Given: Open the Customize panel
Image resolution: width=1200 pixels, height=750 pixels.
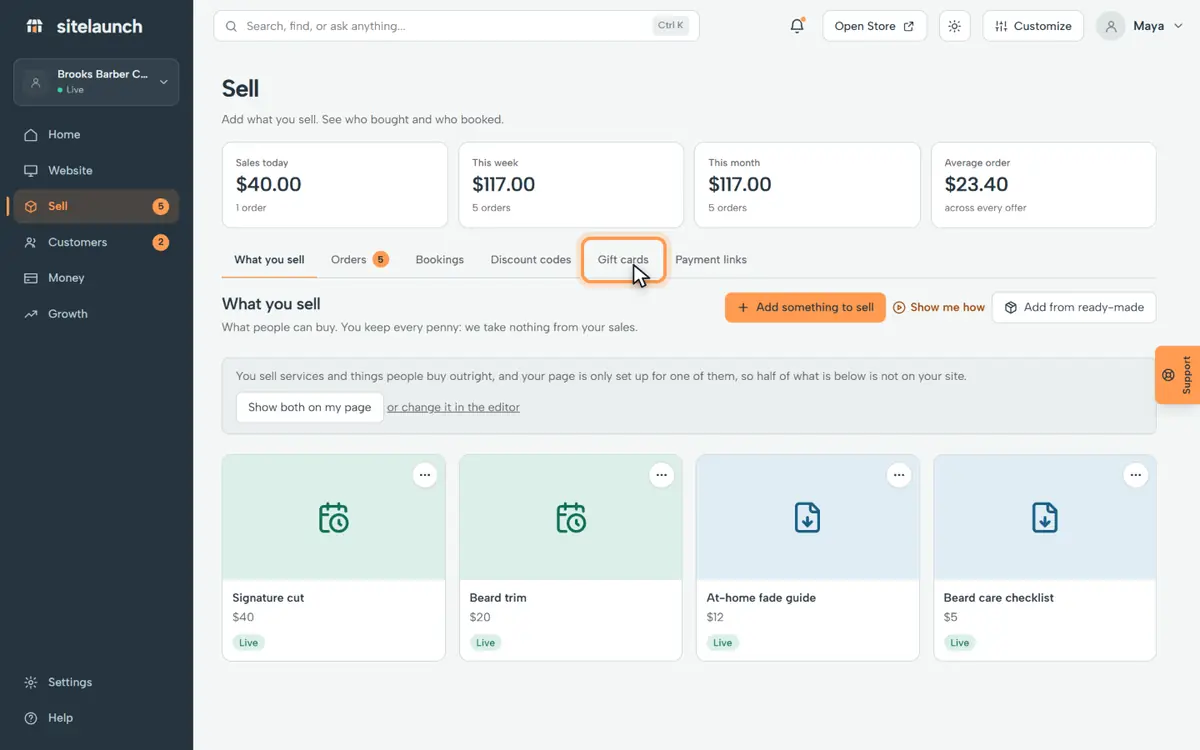Looking at the screenshot, I should [x=1033, y=26].
